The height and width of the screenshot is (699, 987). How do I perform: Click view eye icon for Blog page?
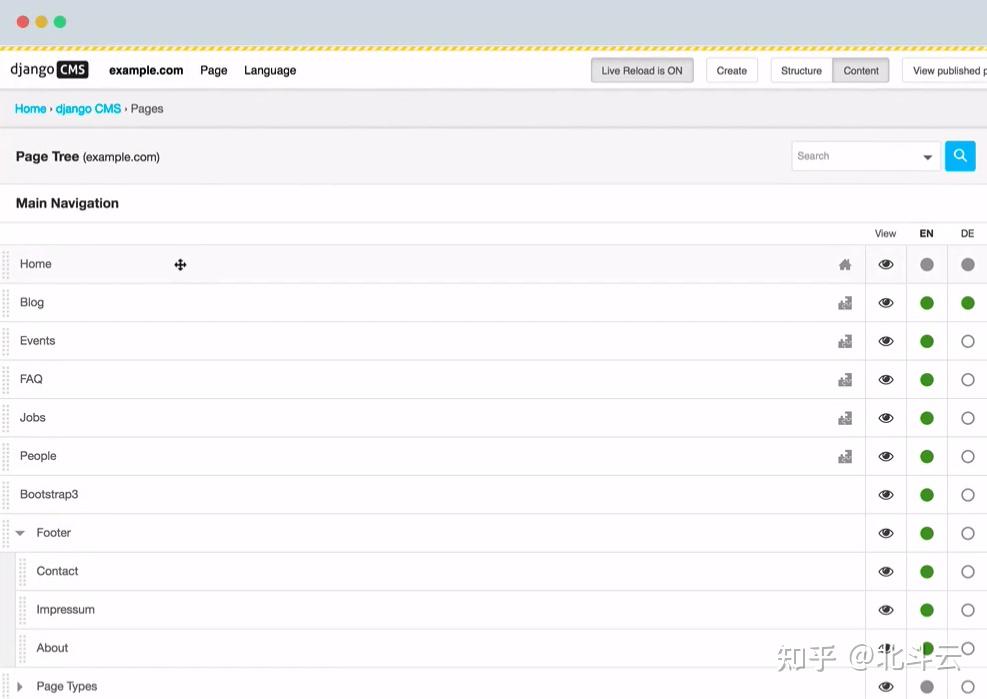[x=886, y=303]
